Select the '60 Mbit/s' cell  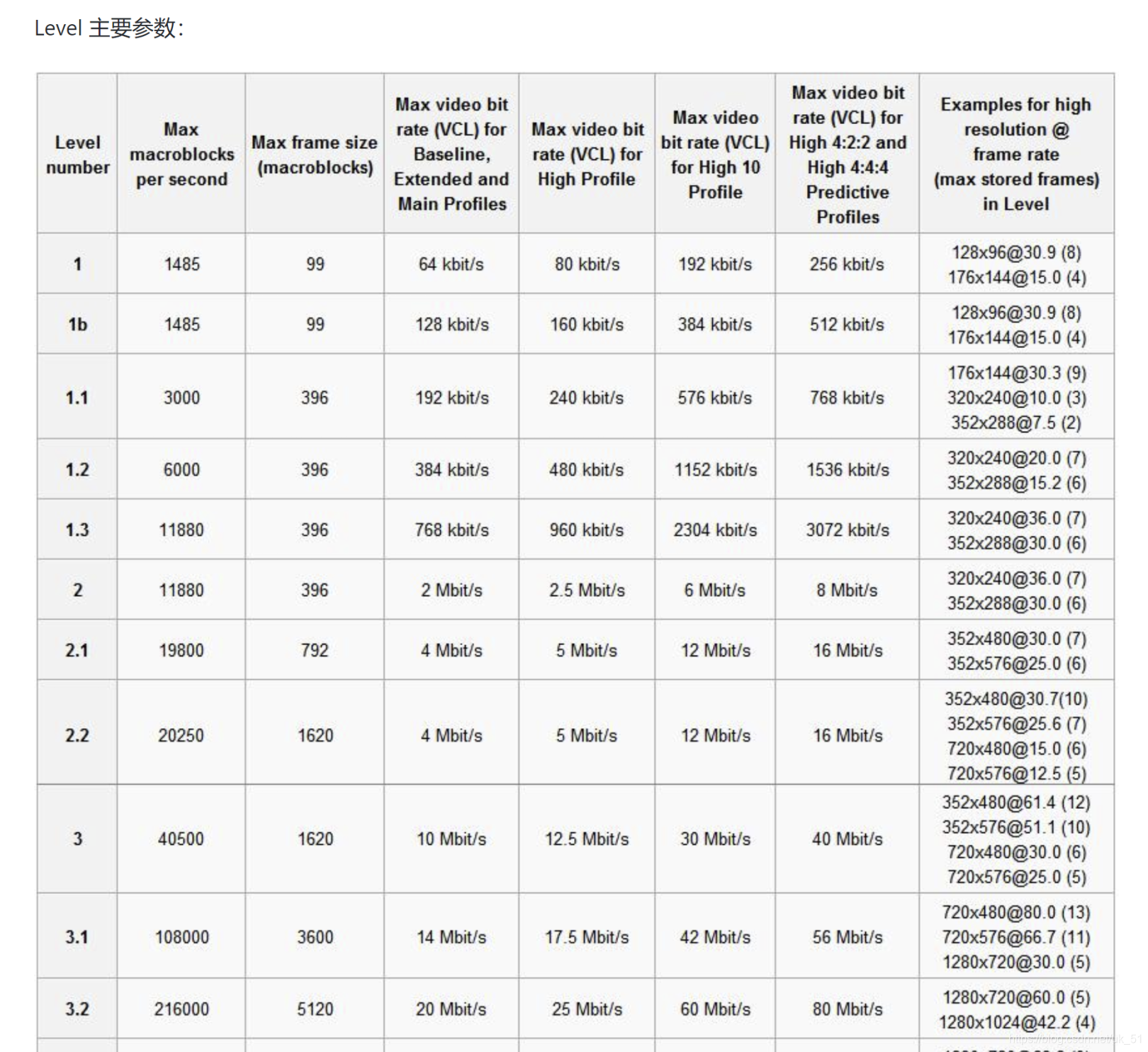click(715, 1009)
